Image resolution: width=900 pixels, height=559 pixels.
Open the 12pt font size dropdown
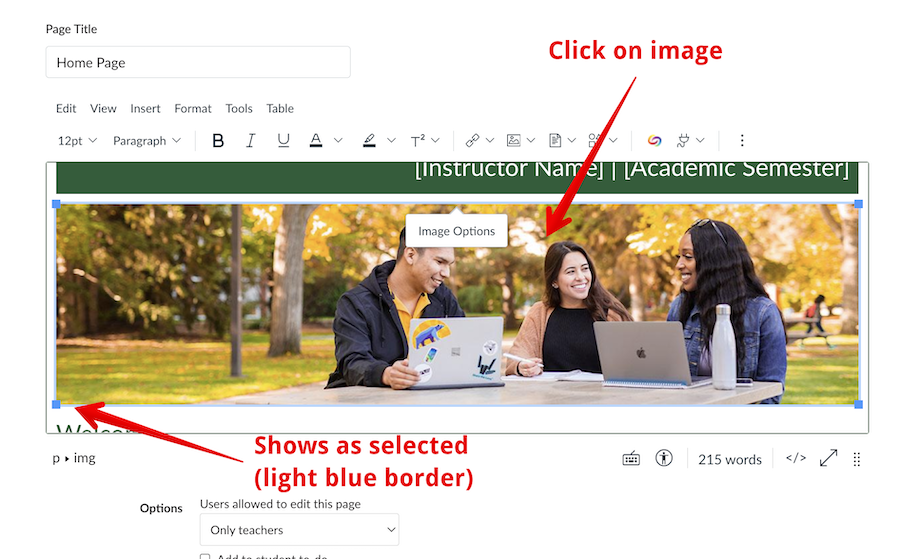77,141
